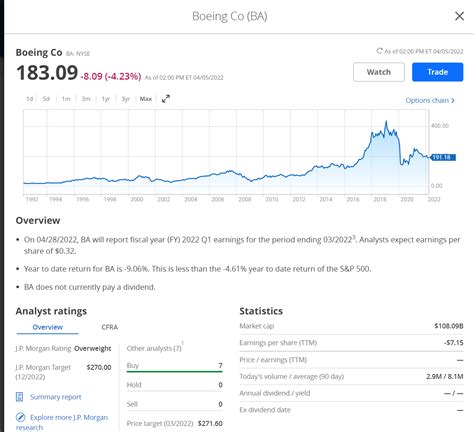Add Boeing to watchlist with Watch

(379, 72)
